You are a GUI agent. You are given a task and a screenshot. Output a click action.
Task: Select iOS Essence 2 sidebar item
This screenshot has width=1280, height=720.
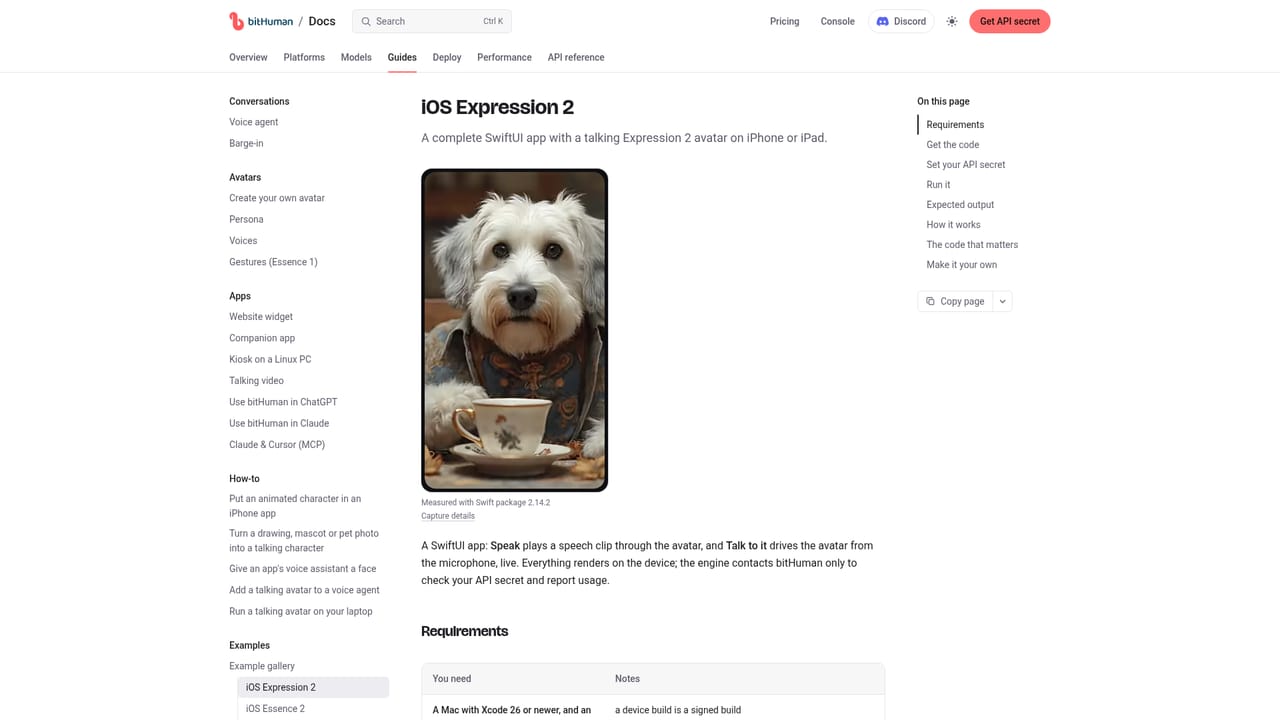pos(275,709)
